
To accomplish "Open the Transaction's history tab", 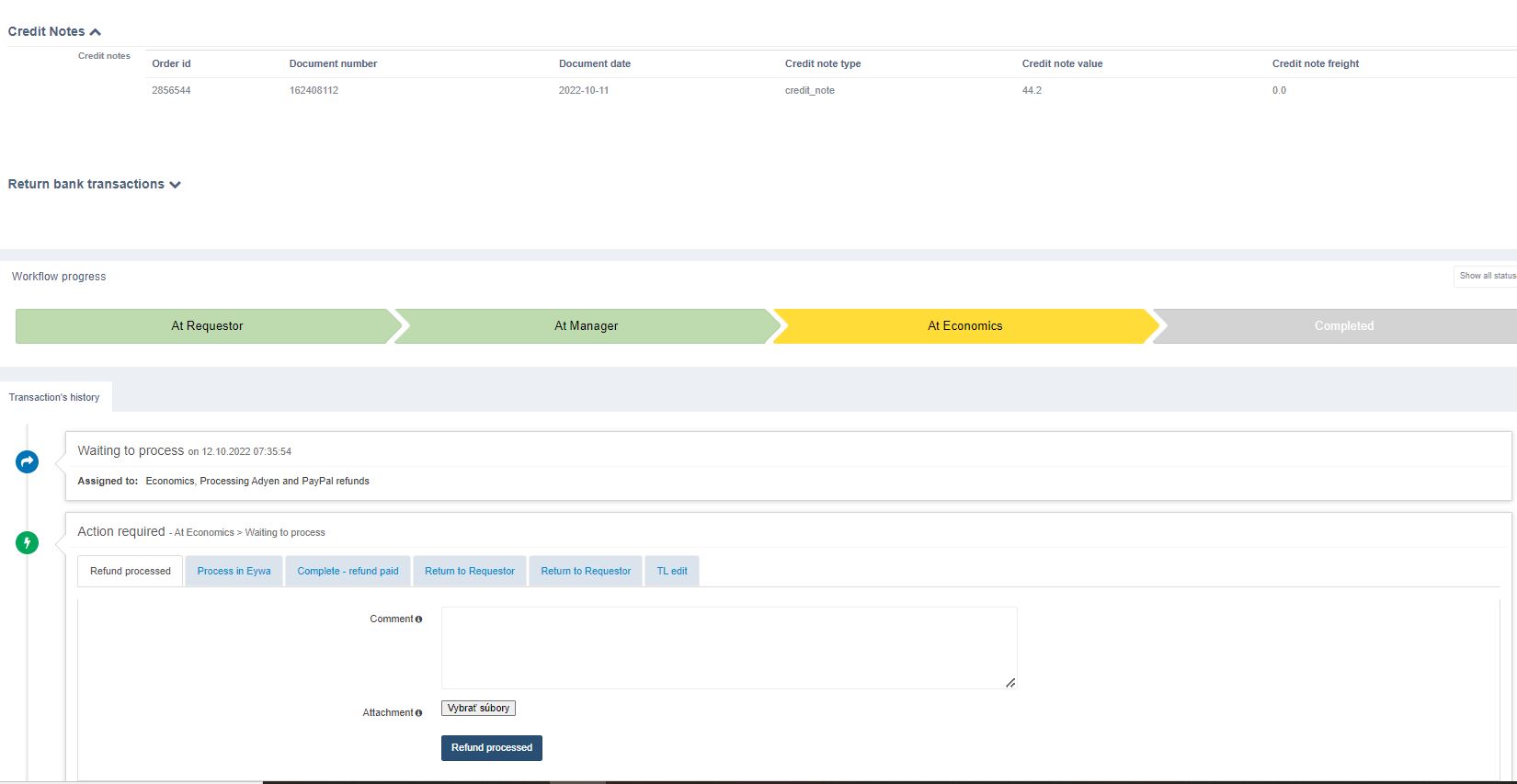I will tap(55, 397).
